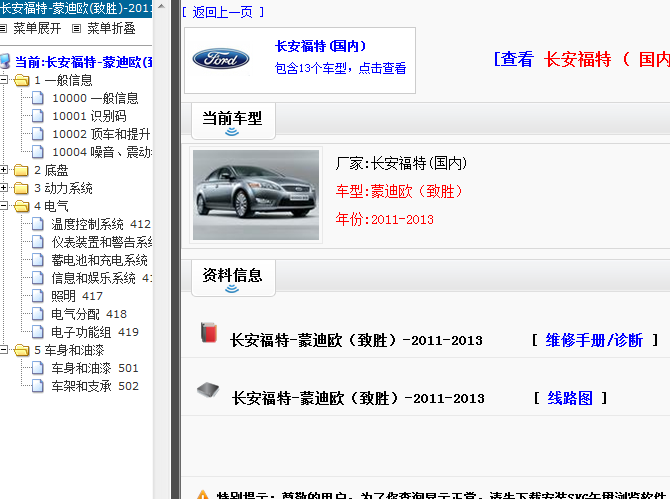Image resolution: width=670 pixels, height=499 pixels.
Task: Click folder icon of 4 电气
Action: 21,206
